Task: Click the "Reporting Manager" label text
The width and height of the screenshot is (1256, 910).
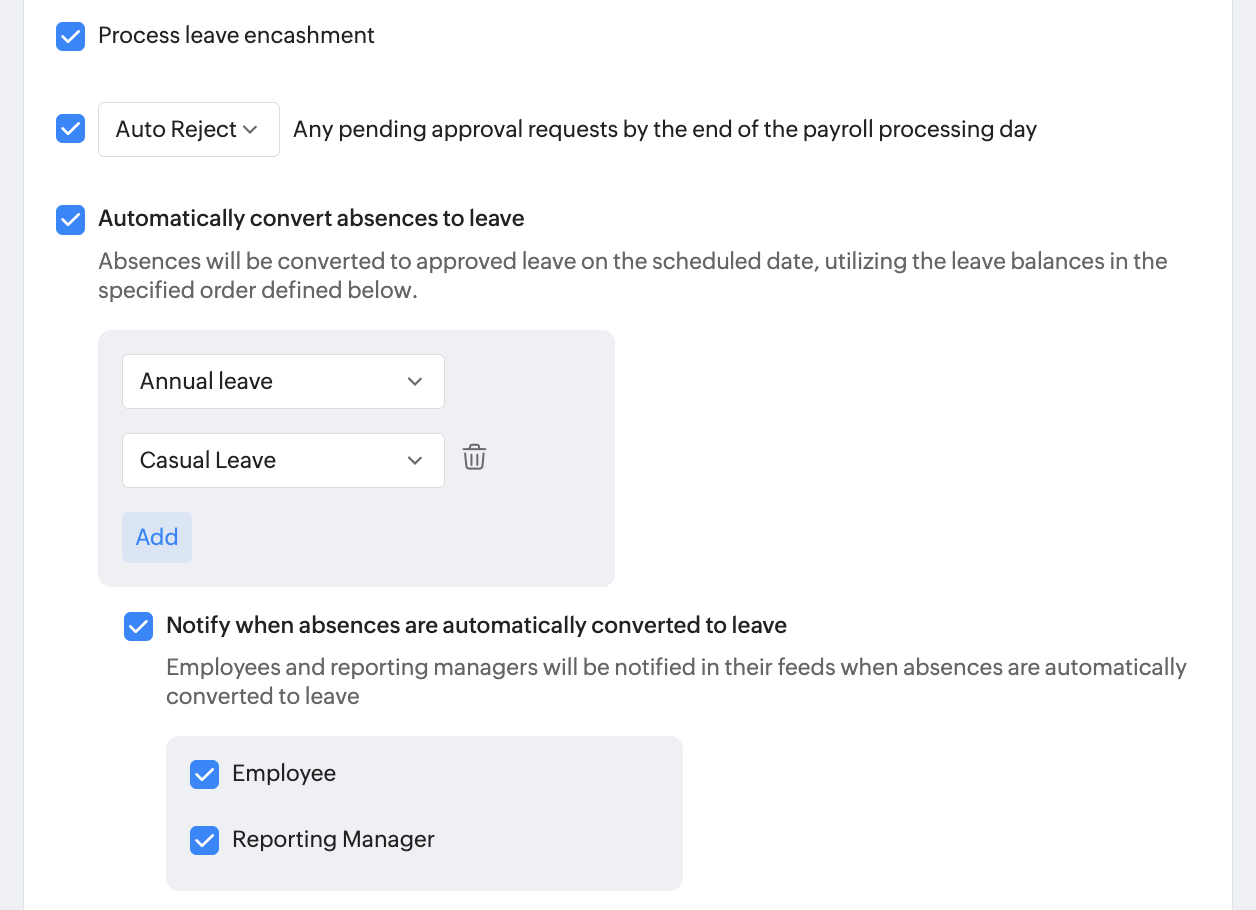Action: 333,840
